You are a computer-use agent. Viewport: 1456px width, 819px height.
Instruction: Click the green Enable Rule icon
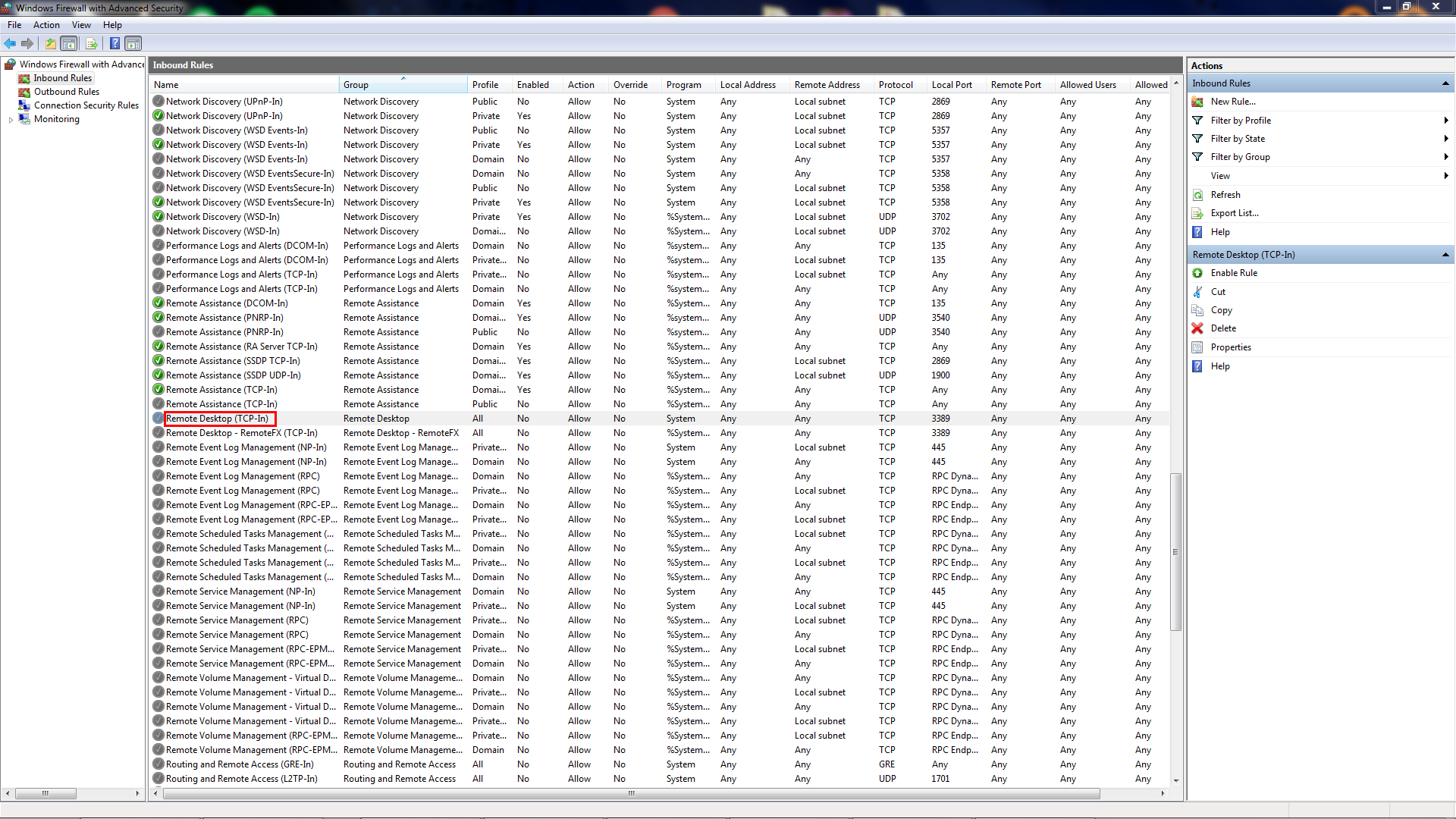tap(1197, 273)
